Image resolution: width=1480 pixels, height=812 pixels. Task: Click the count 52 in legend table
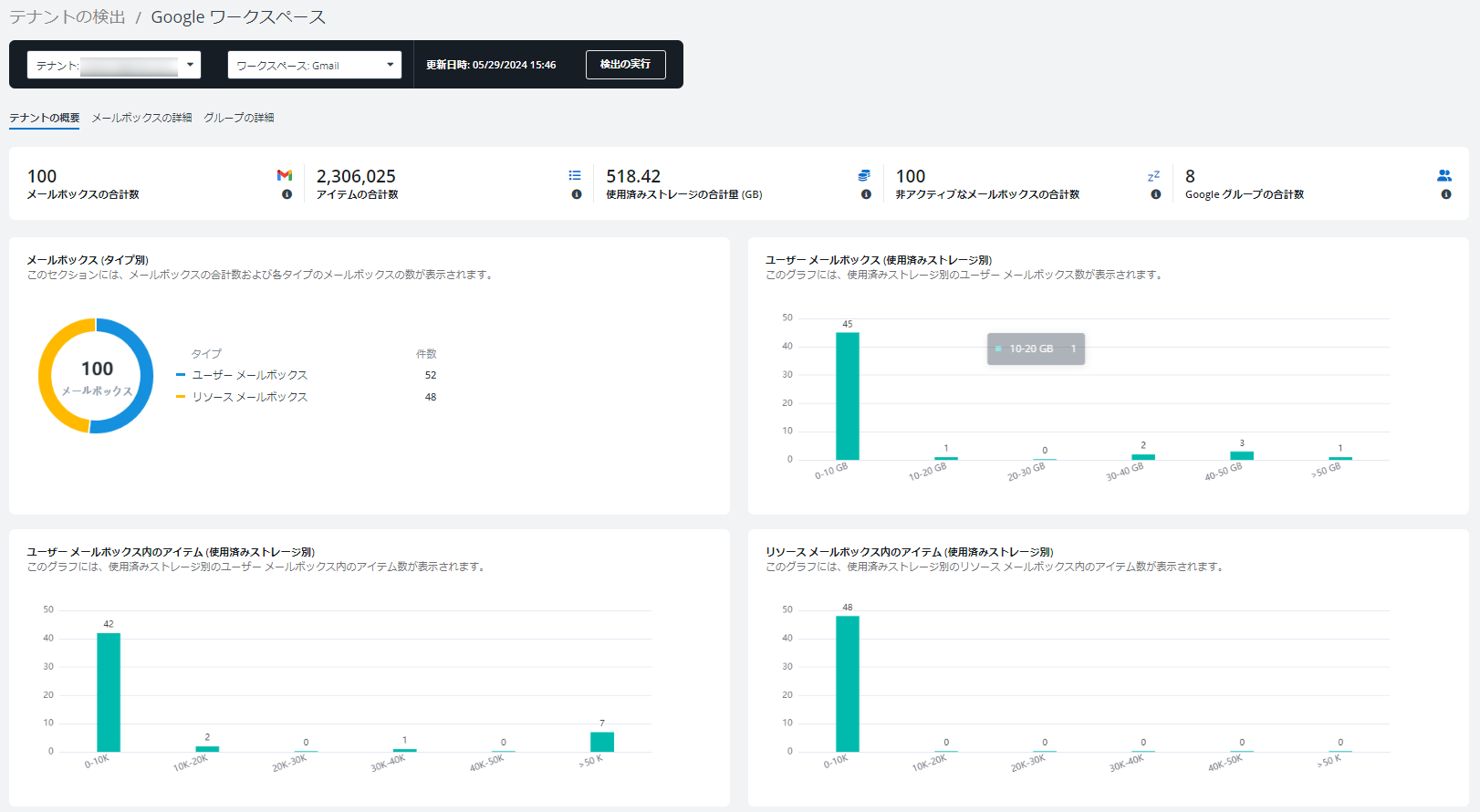coord(431,375)
